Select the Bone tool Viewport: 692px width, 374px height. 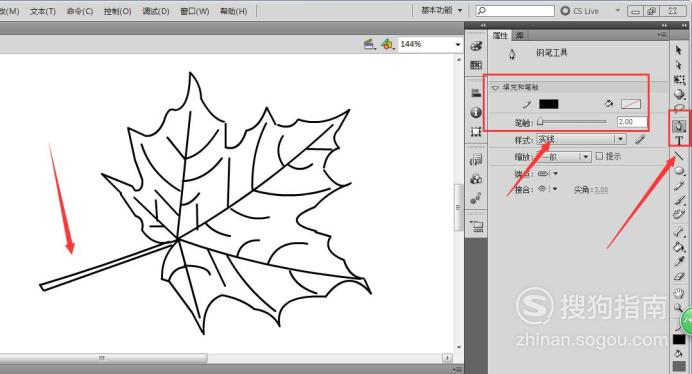[679, 231]
